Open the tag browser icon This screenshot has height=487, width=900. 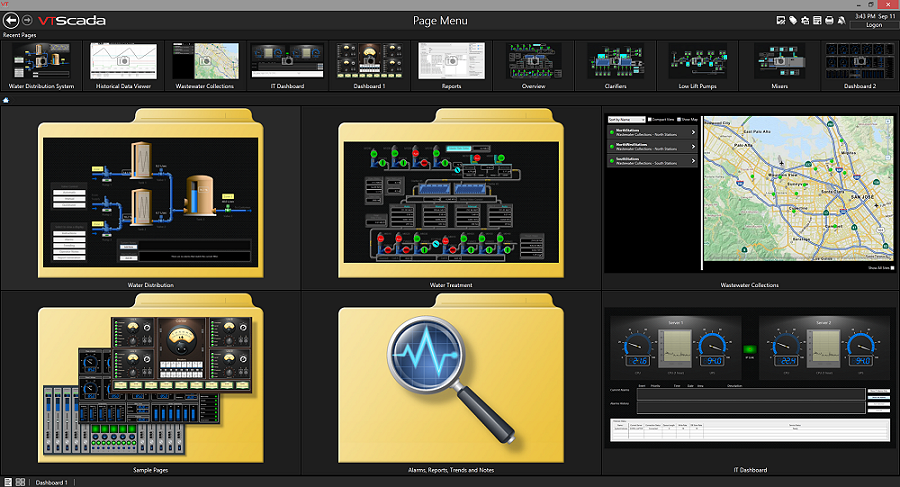pos(793,20)
